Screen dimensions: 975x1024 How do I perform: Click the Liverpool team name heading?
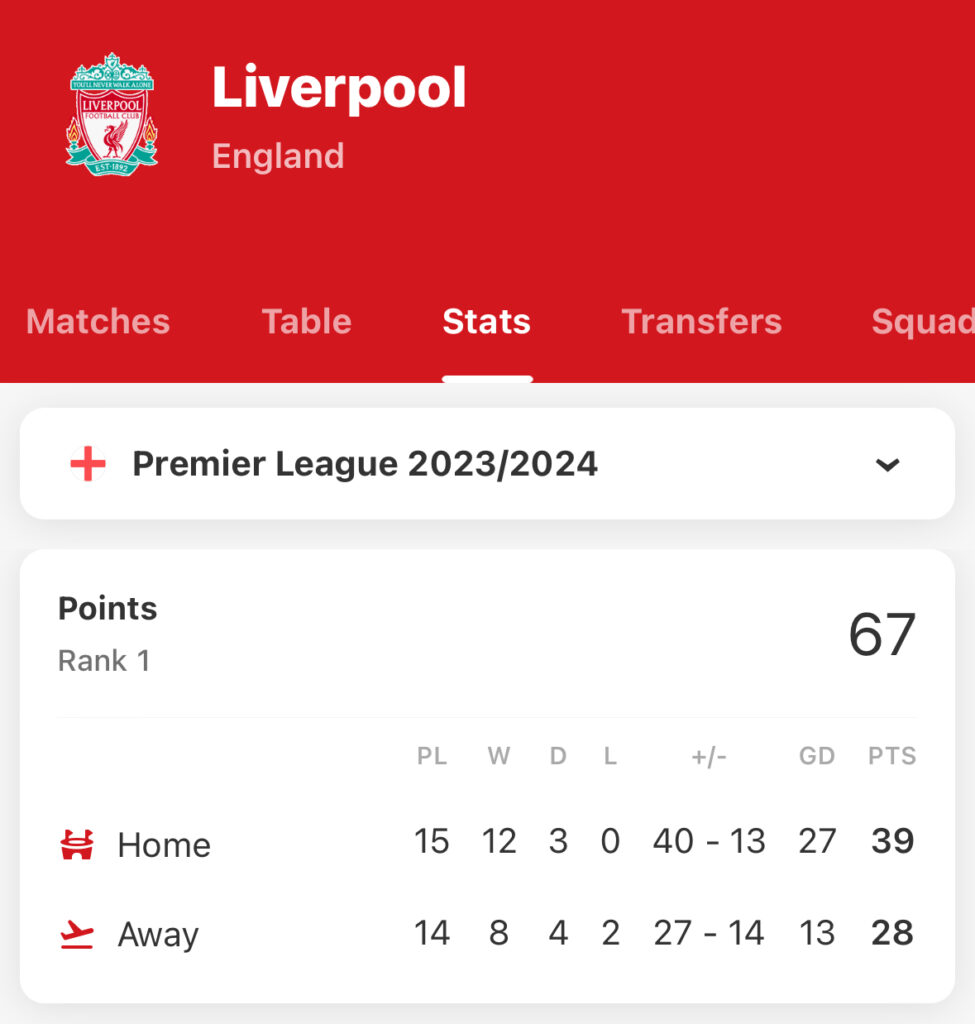coord(338,88)
